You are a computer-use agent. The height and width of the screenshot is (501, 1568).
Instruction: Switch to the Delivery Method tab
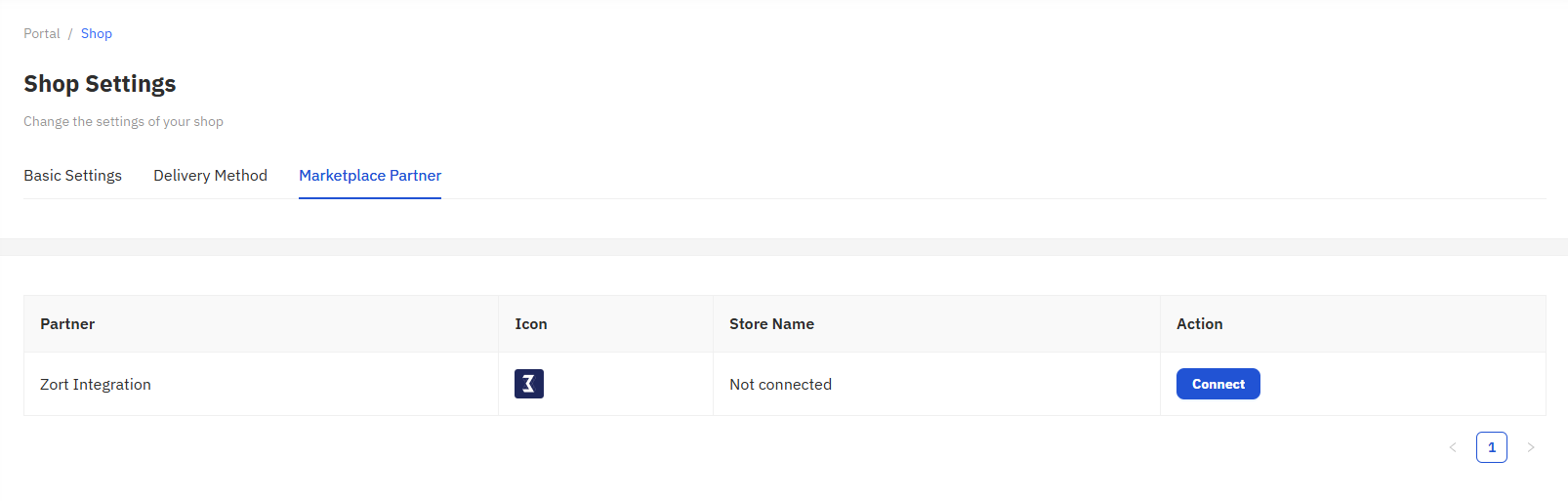pos(210,176)
